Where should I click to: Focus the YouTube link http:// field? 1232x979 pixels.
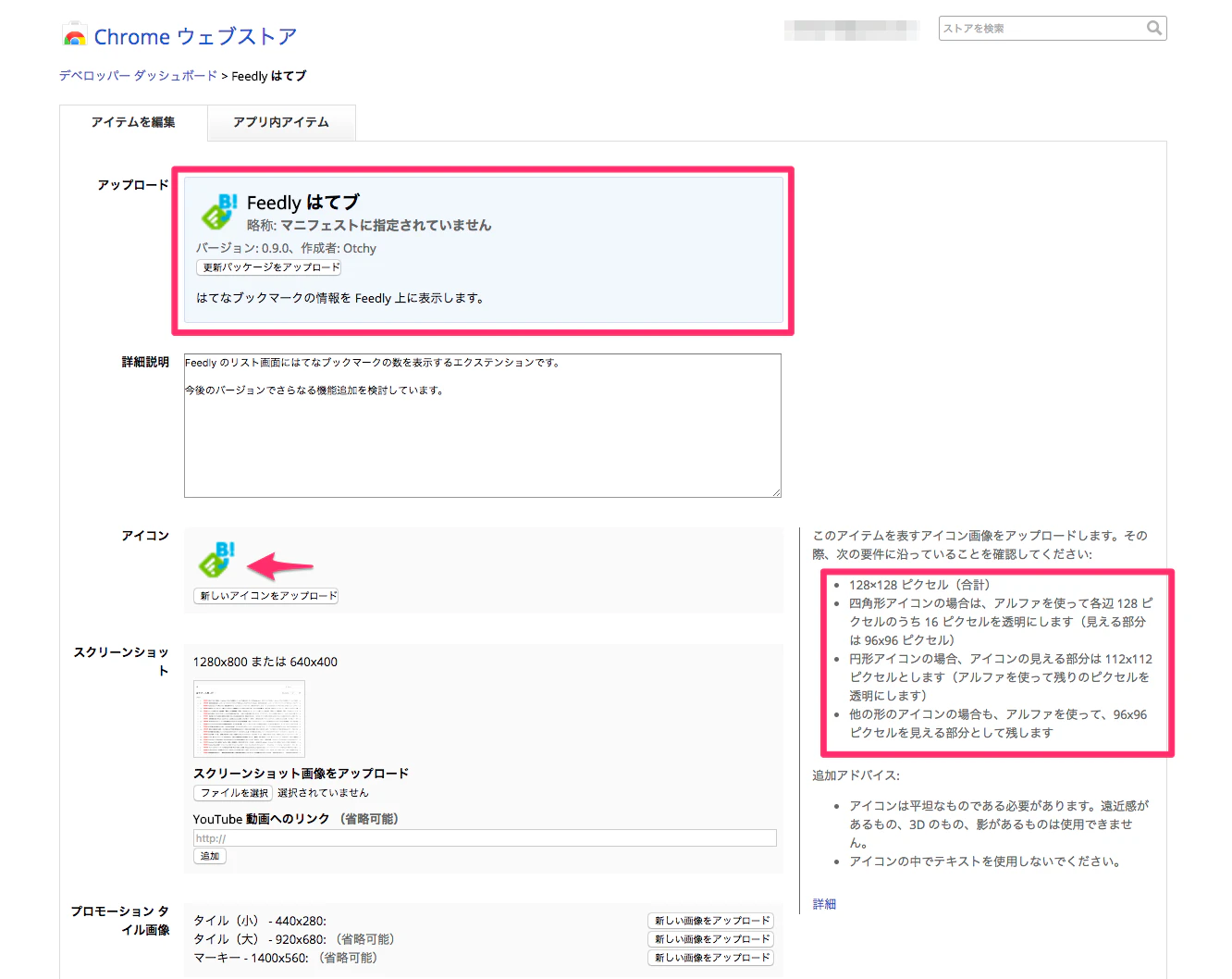pos(485,838)
